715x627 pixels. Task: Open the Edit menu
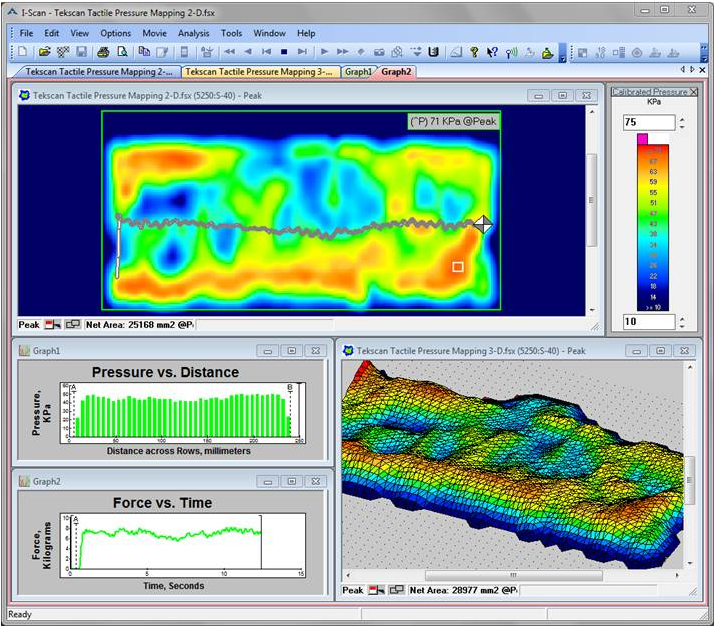tap(52, 33)
